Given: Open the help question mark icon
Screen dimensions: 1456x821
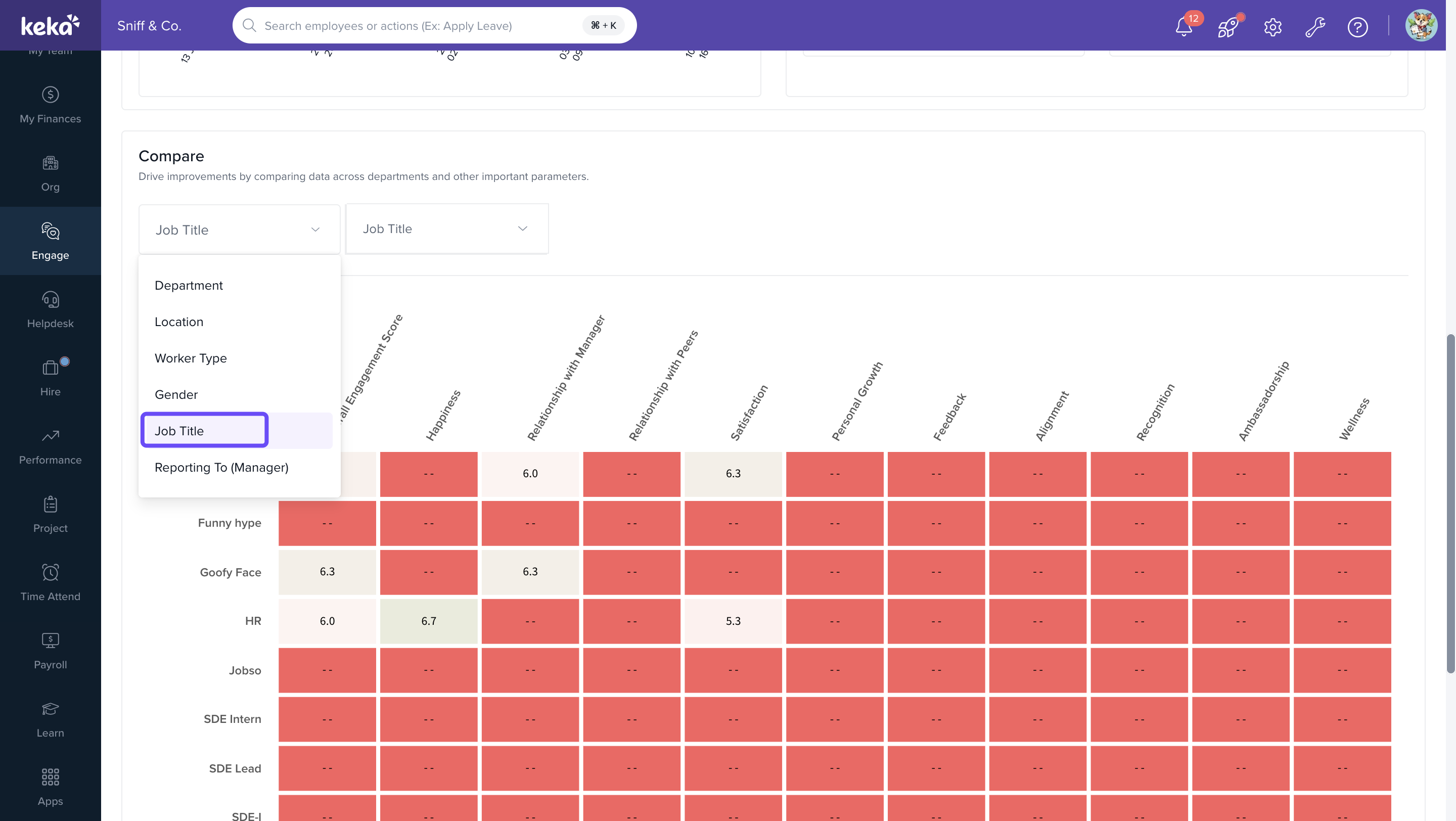Looking at the screenshot, I should 1357,27.
